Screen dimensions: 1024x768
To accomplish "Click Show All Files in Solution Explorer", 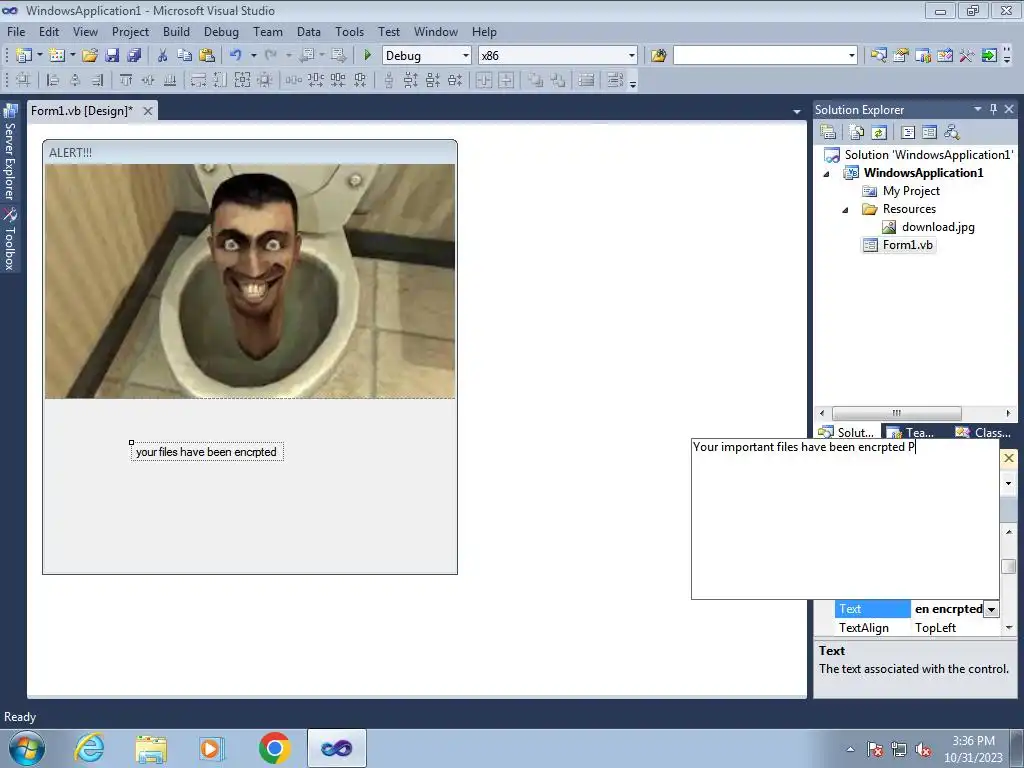I will click(857, 133).
